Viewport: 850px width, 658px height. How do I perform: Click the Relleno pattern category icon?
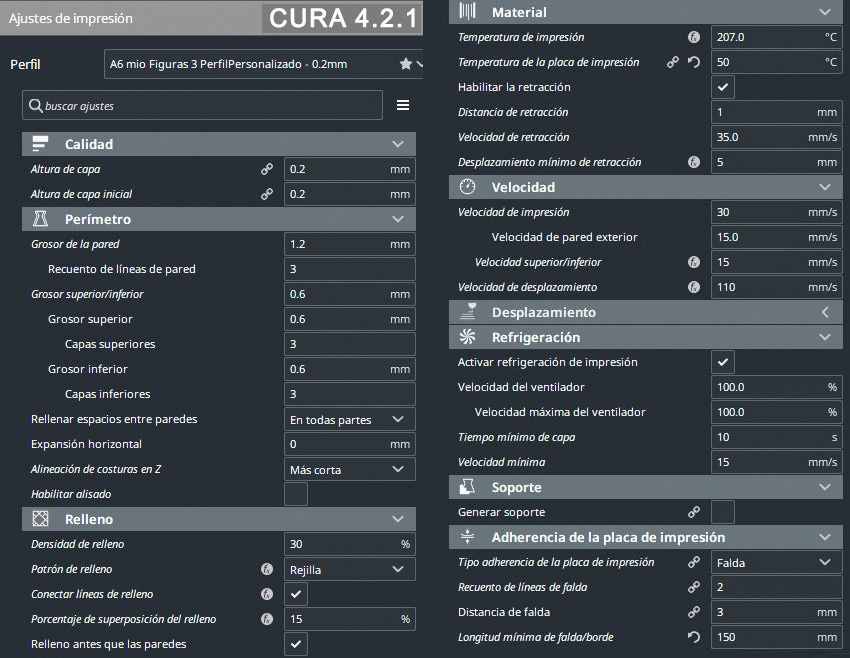40,519
